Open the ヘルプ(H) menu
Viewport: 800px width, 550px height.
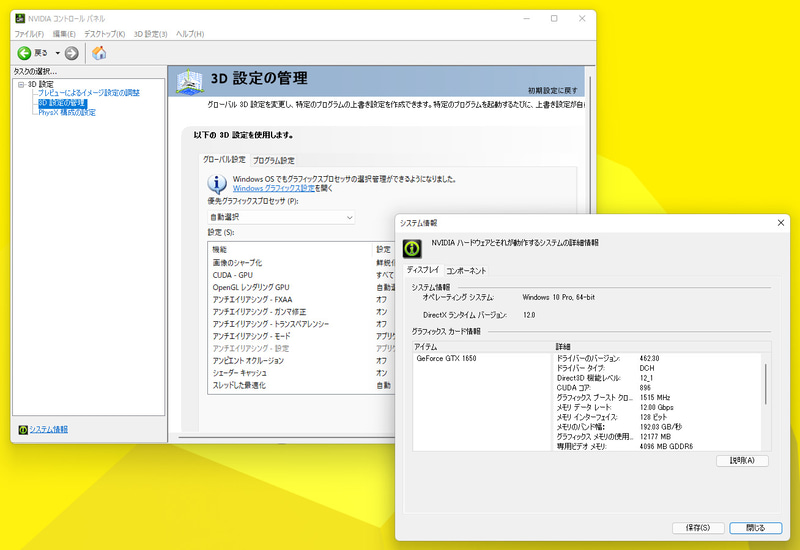tap(190, 34)
